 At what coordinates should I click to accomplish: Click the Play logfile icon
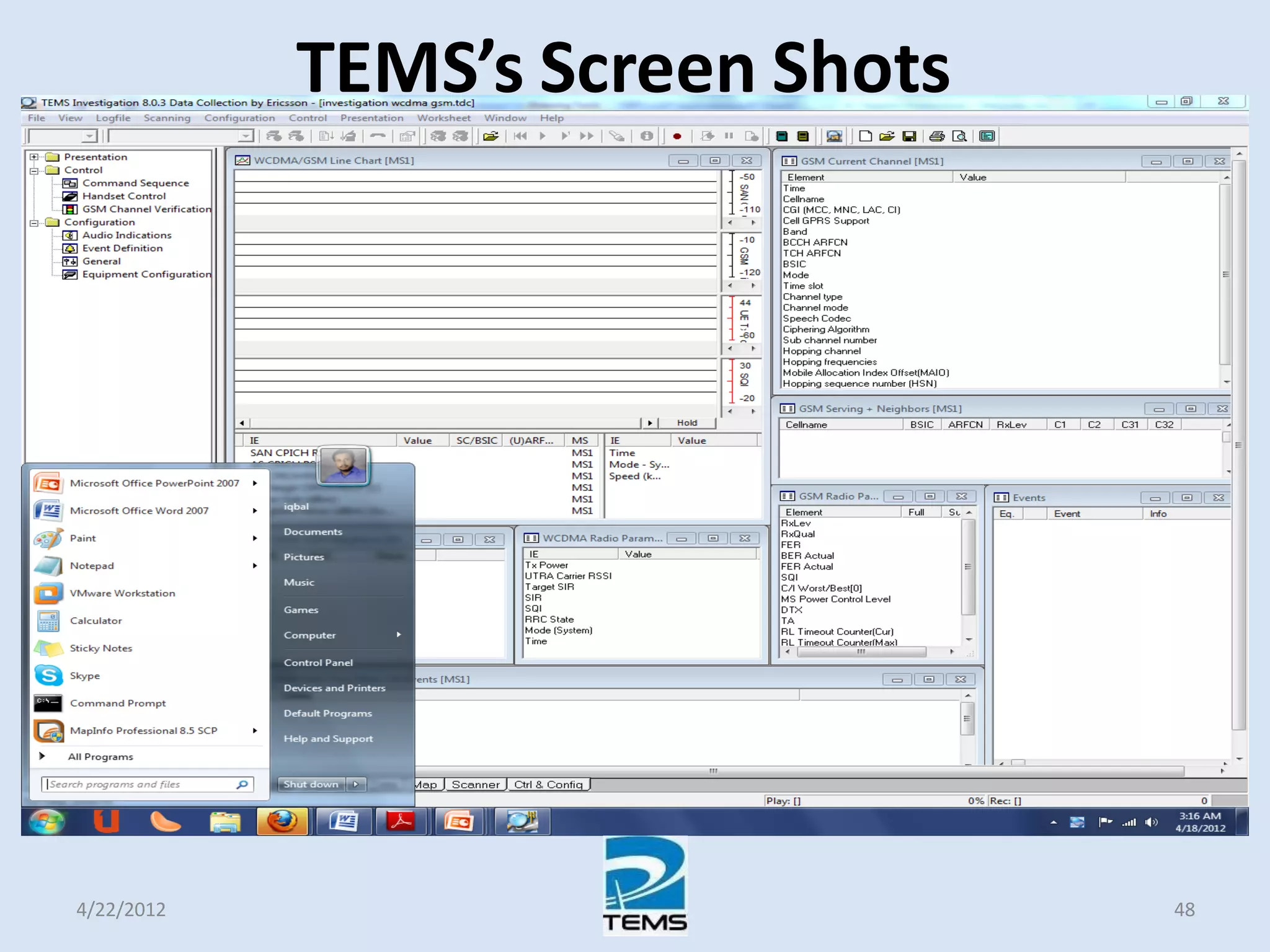pos(543,136)
